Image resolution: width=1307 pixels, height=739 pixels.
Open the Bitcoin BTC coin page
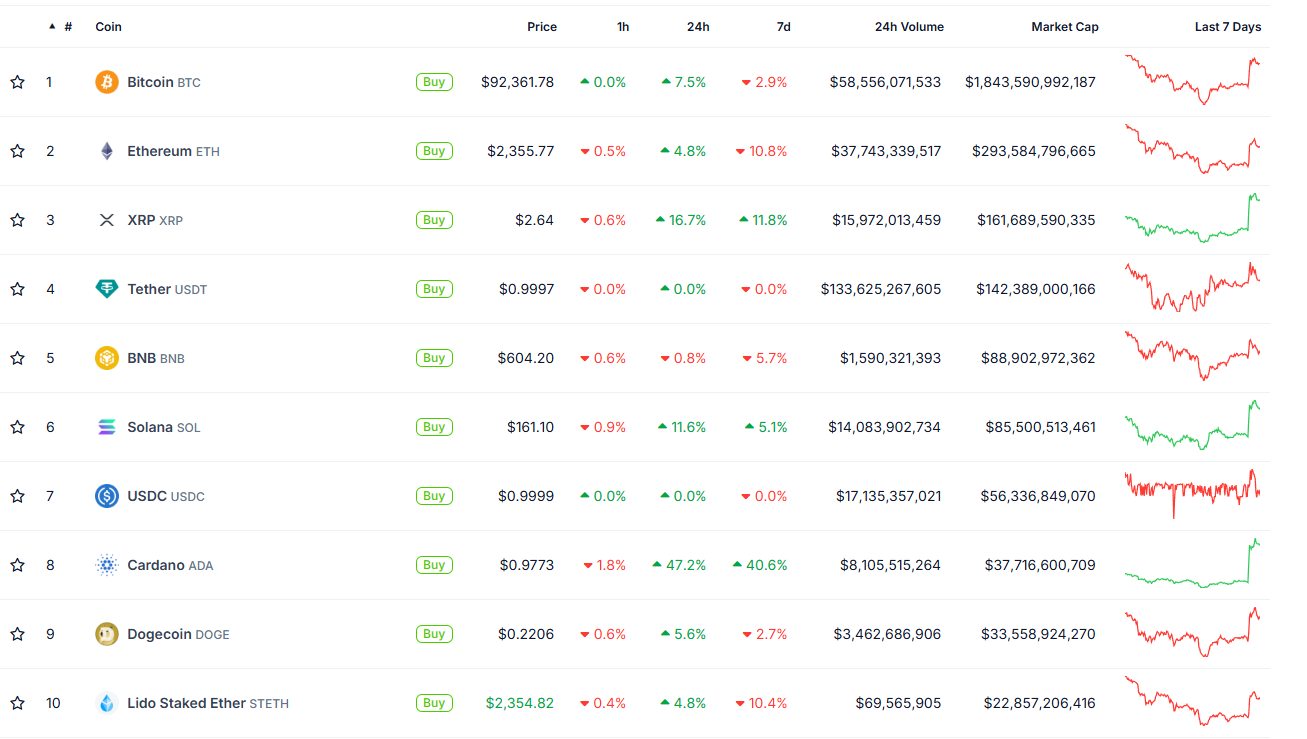(164, 82)
